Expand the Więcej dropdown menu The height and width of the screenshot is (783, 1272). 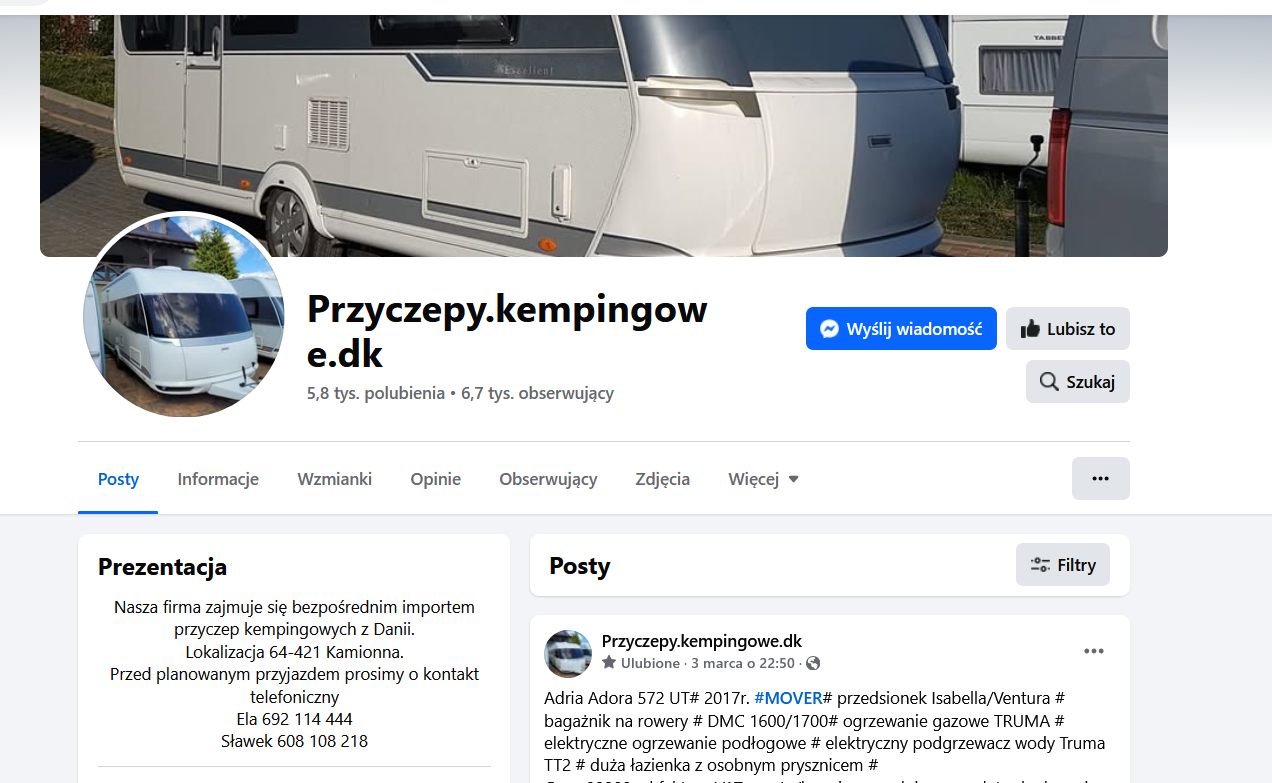coord(763,479)
